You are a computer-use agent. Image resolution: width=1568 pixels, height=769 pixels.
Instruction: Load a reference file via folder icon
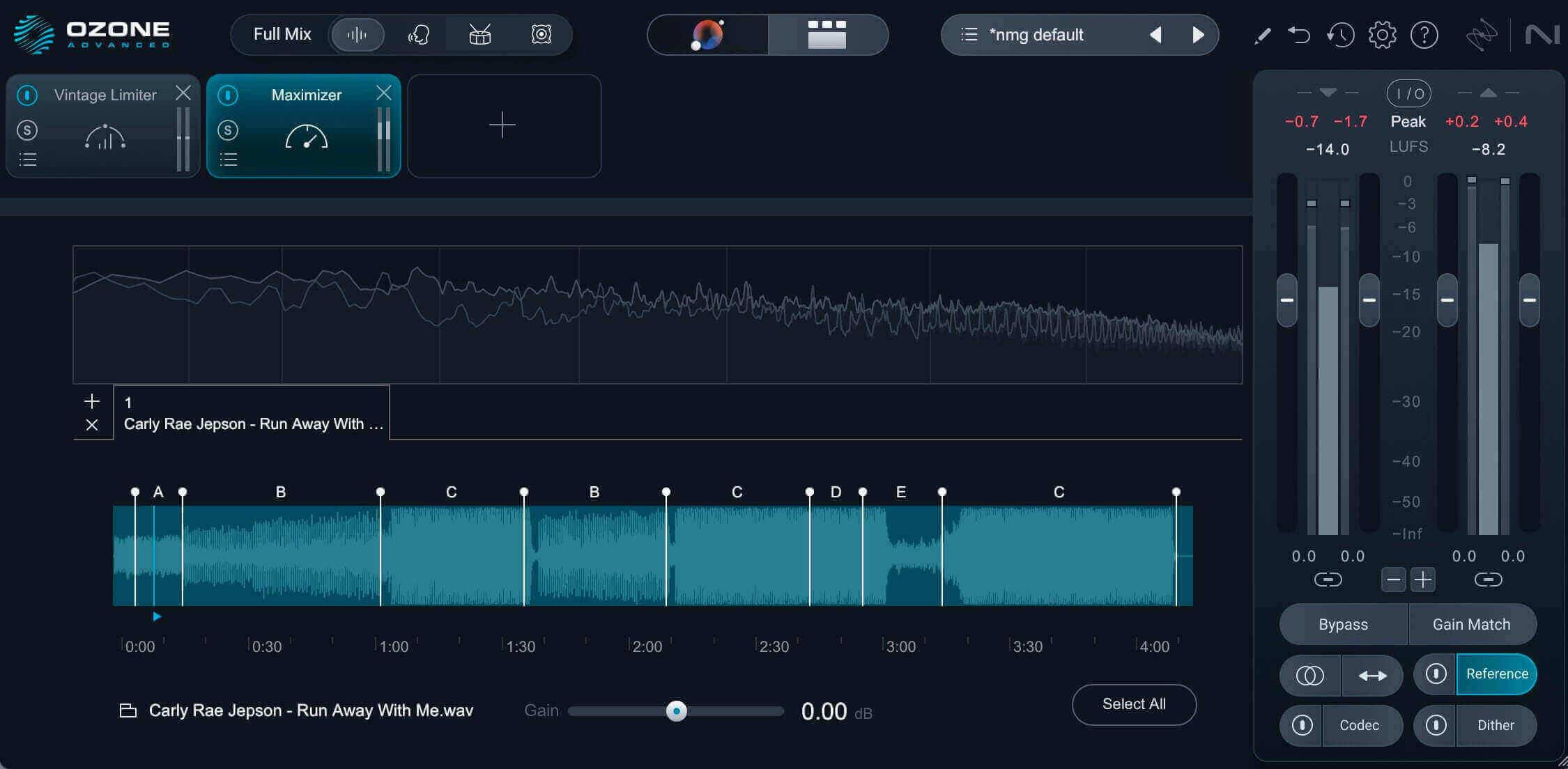[x=128, y=710]
